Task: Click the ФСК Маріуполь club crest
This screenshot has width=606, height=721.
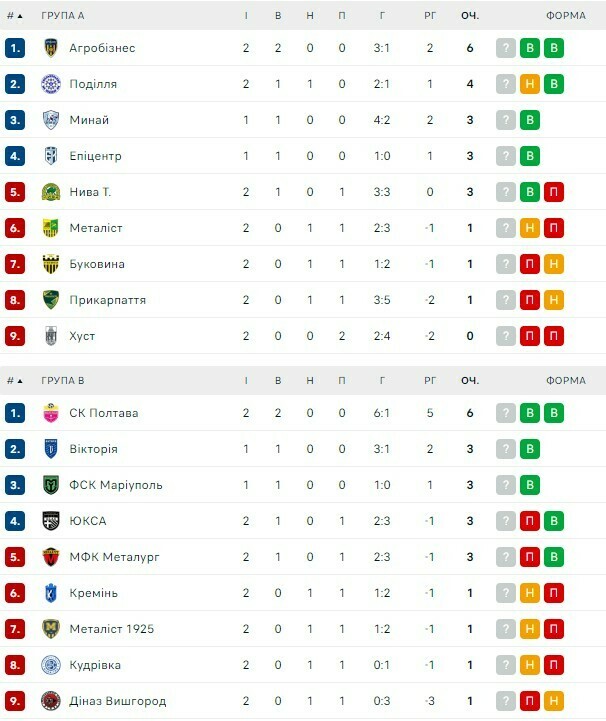Action: pos(51,485)
